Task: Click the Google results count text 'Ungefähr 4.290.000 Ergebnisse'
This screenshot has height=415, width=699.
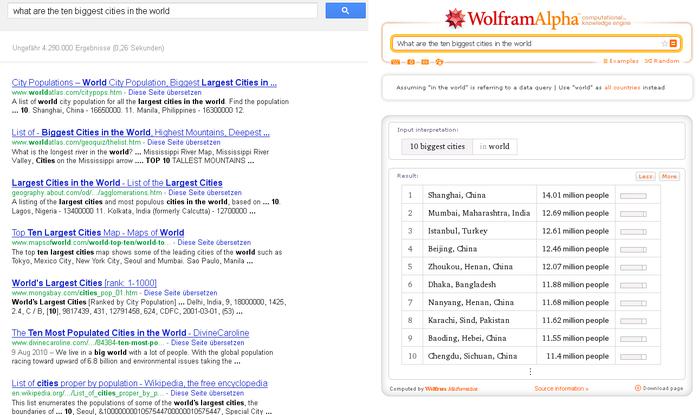Action: (x=61, y=48)
